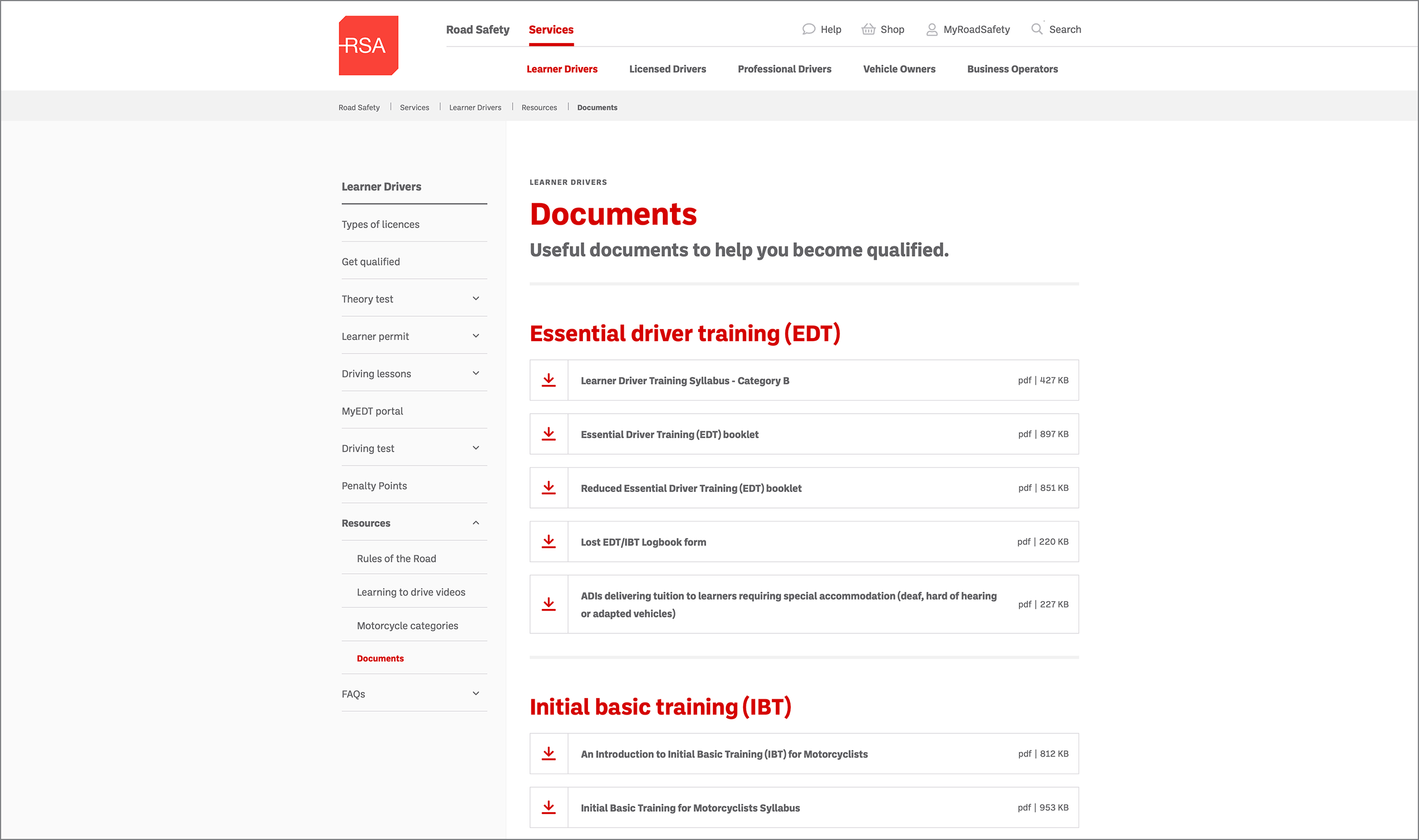1419x840 pixels.
Task: Download Learner Driver Training Syllabus Category B icon
Action: point(549,380)
